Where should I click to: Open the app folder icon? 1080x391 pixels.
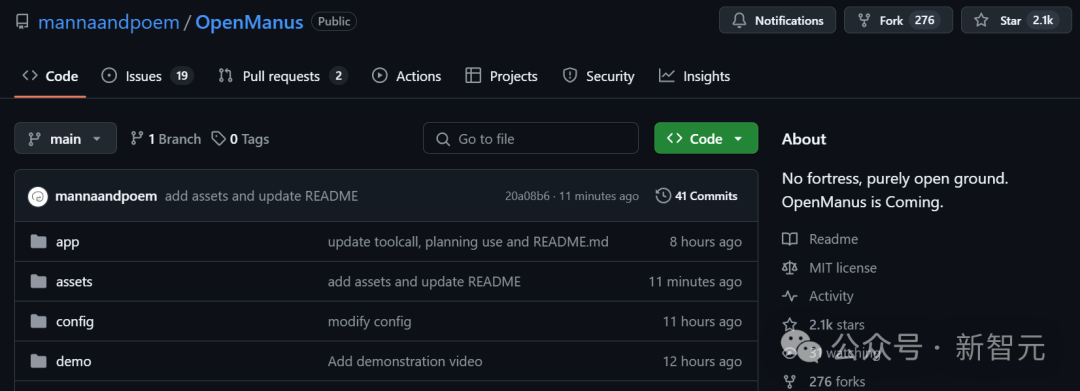coord(39,242)
